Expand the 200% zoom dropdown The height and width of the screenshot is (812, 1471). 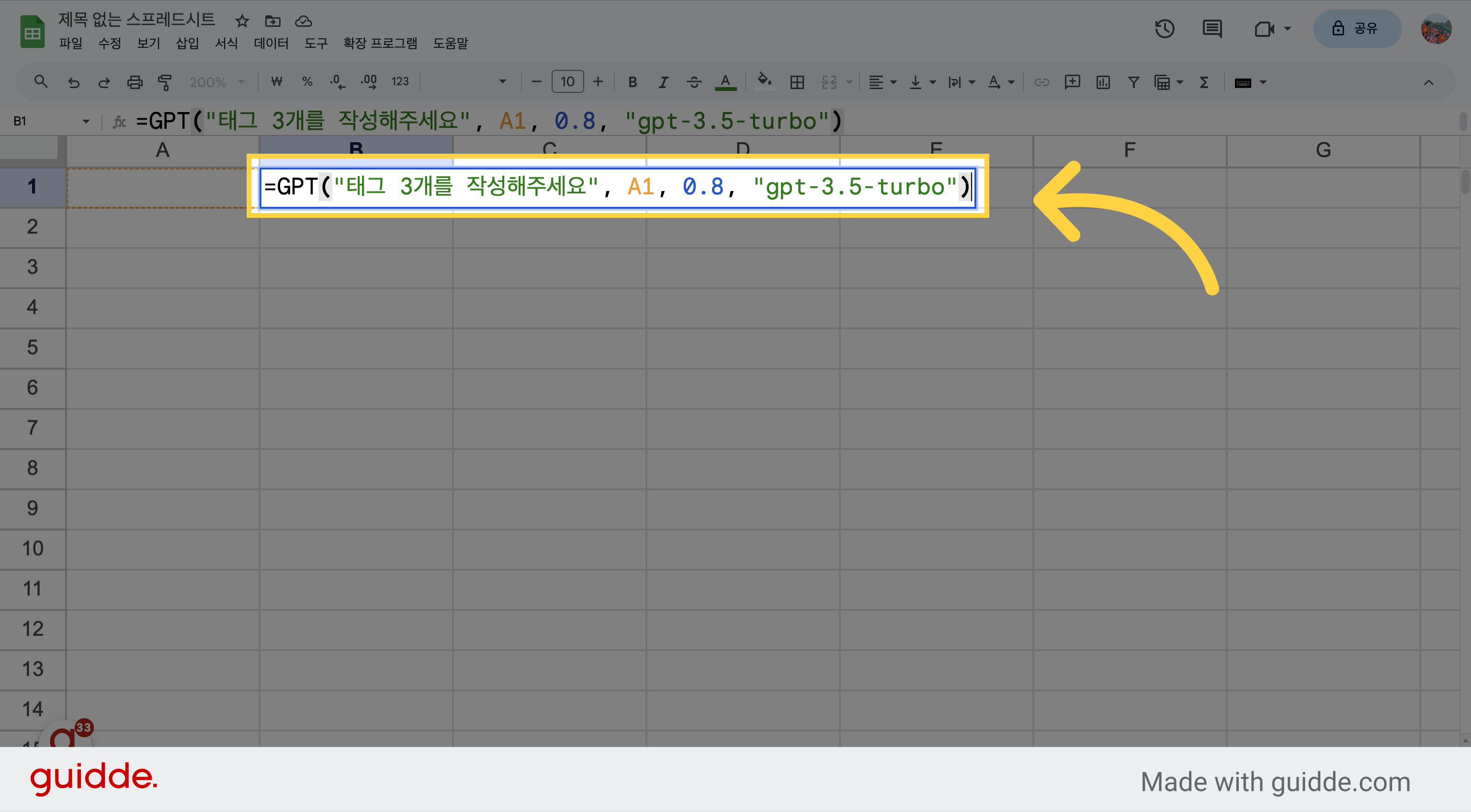click(x=217, y=82)
